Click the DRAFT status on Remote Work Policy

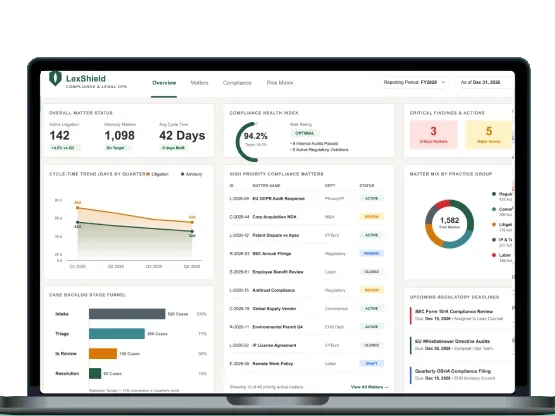point(372,364)
